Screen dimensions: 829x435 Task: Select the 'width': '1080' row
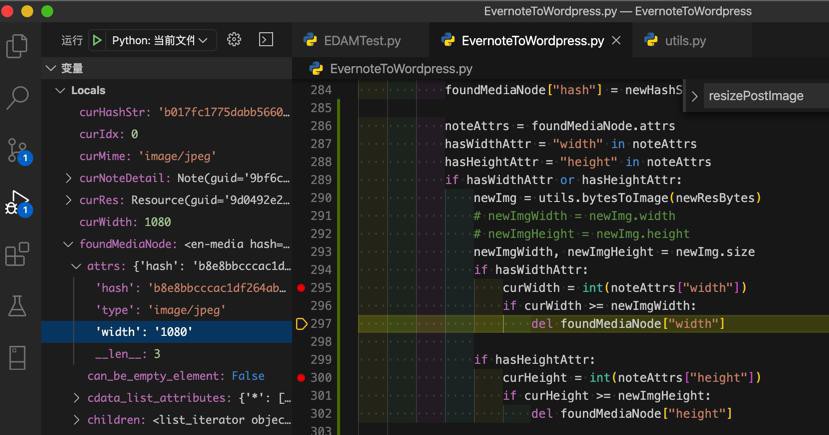coord(167,332)
